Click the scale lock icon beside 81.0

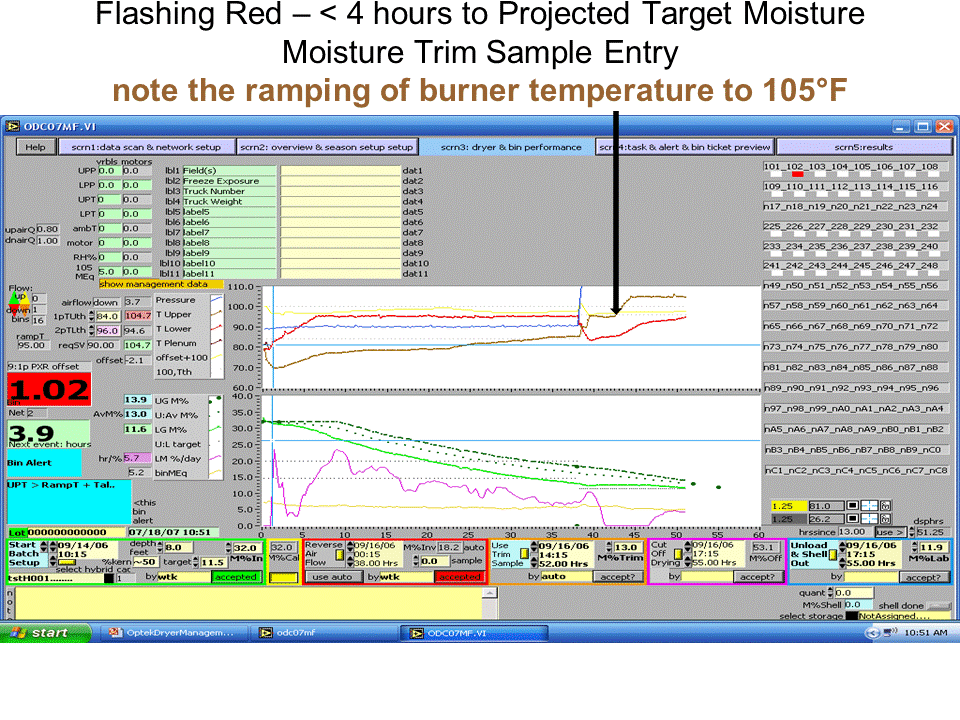click(852, 506)
